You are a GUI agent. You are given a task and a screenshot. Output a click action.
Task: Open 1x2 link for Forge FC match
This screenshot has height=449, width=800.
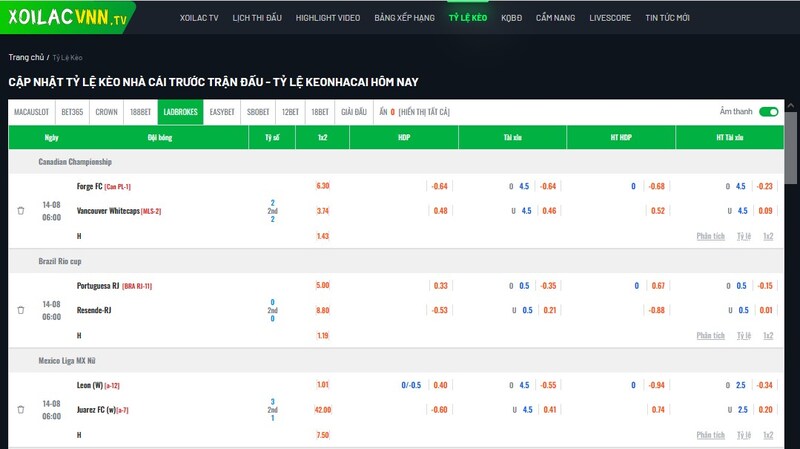pyautogui.click(x=768, y=236)
